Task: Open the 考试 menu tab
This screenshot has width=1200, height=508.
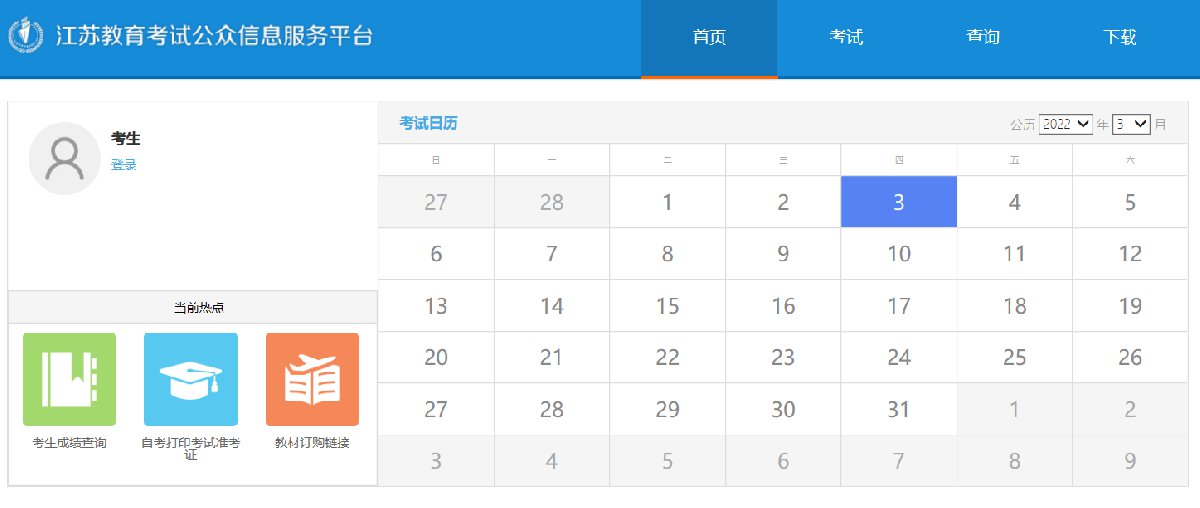Action: 846,38
